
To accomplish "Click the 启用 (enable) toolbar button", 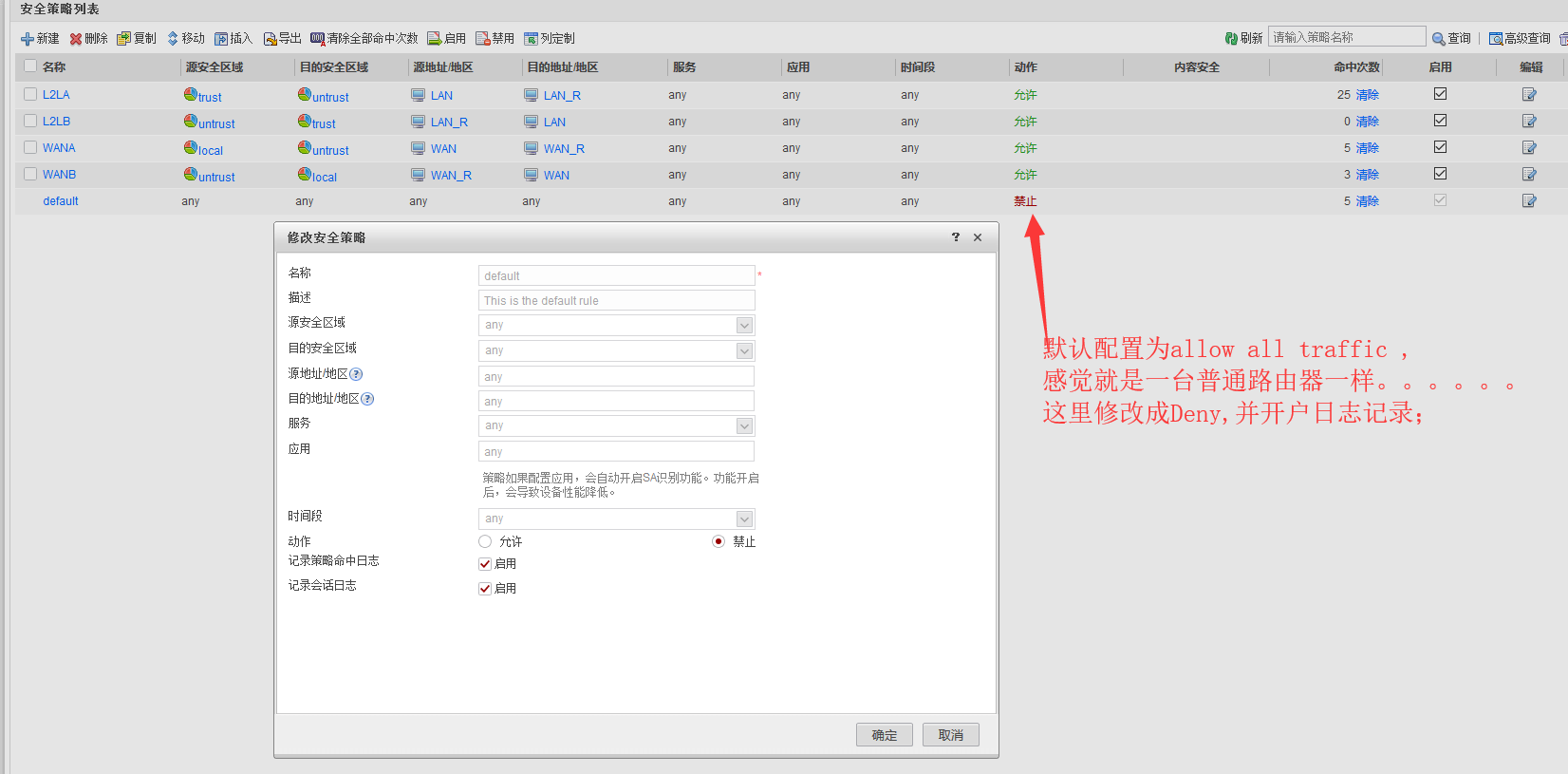I will click(x=447, y=39).
